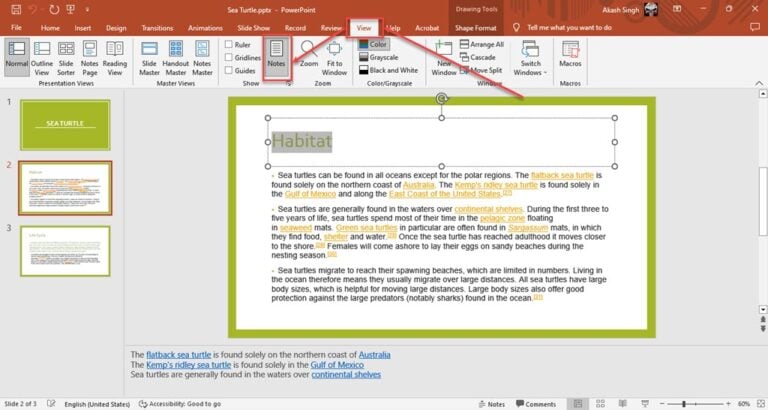768x410 pixels.
Task: Open Slide Sorter view
Action: [x=66, y=57]
